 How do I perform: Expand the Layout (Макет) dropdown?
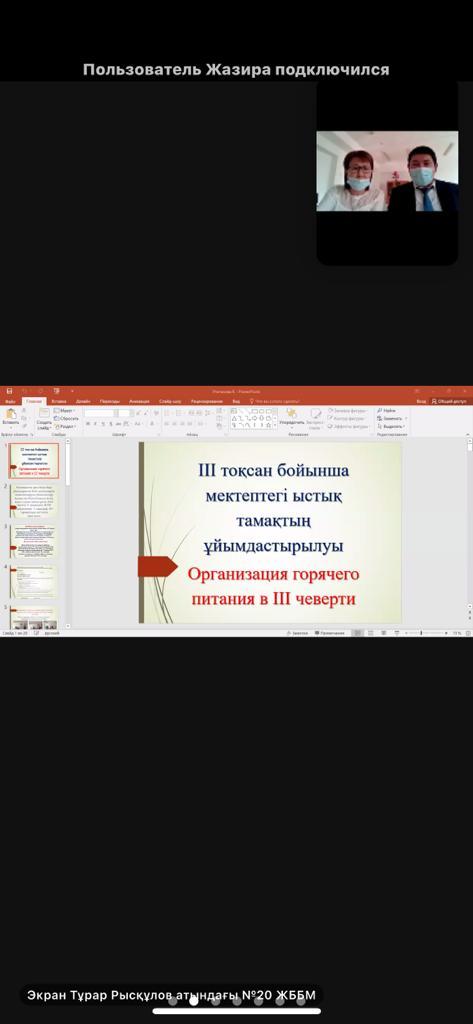64,410
